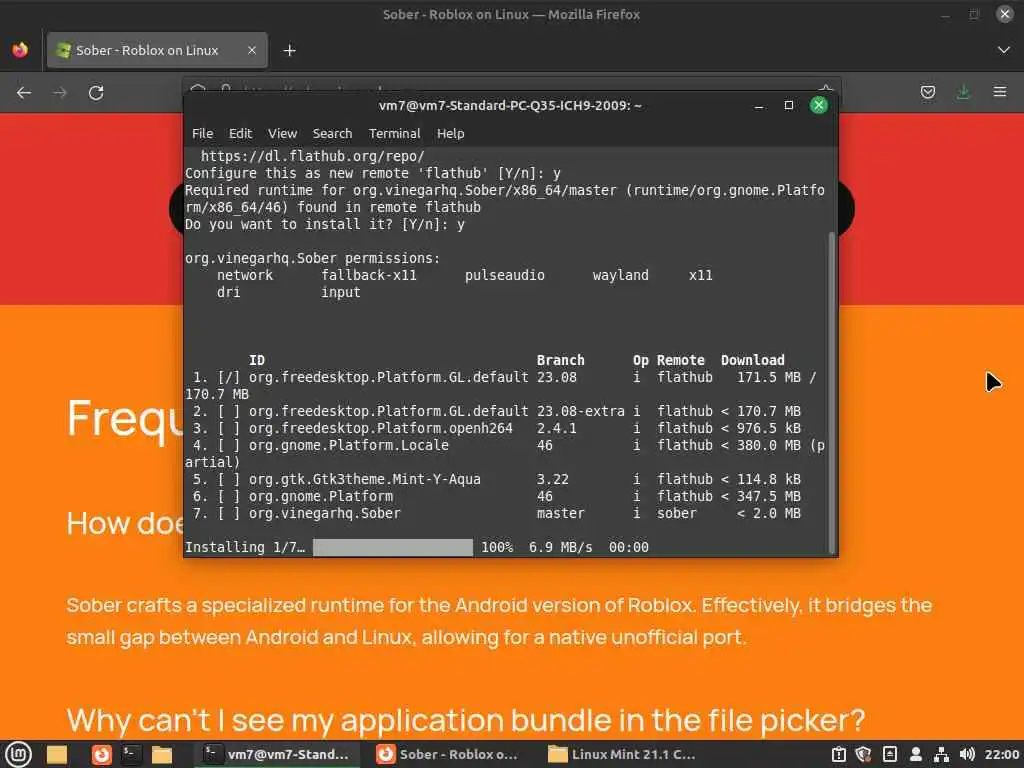Click the Firefox logo icon left of tabs
Viewport: 1024px width, 768px height.
[20, 50]
